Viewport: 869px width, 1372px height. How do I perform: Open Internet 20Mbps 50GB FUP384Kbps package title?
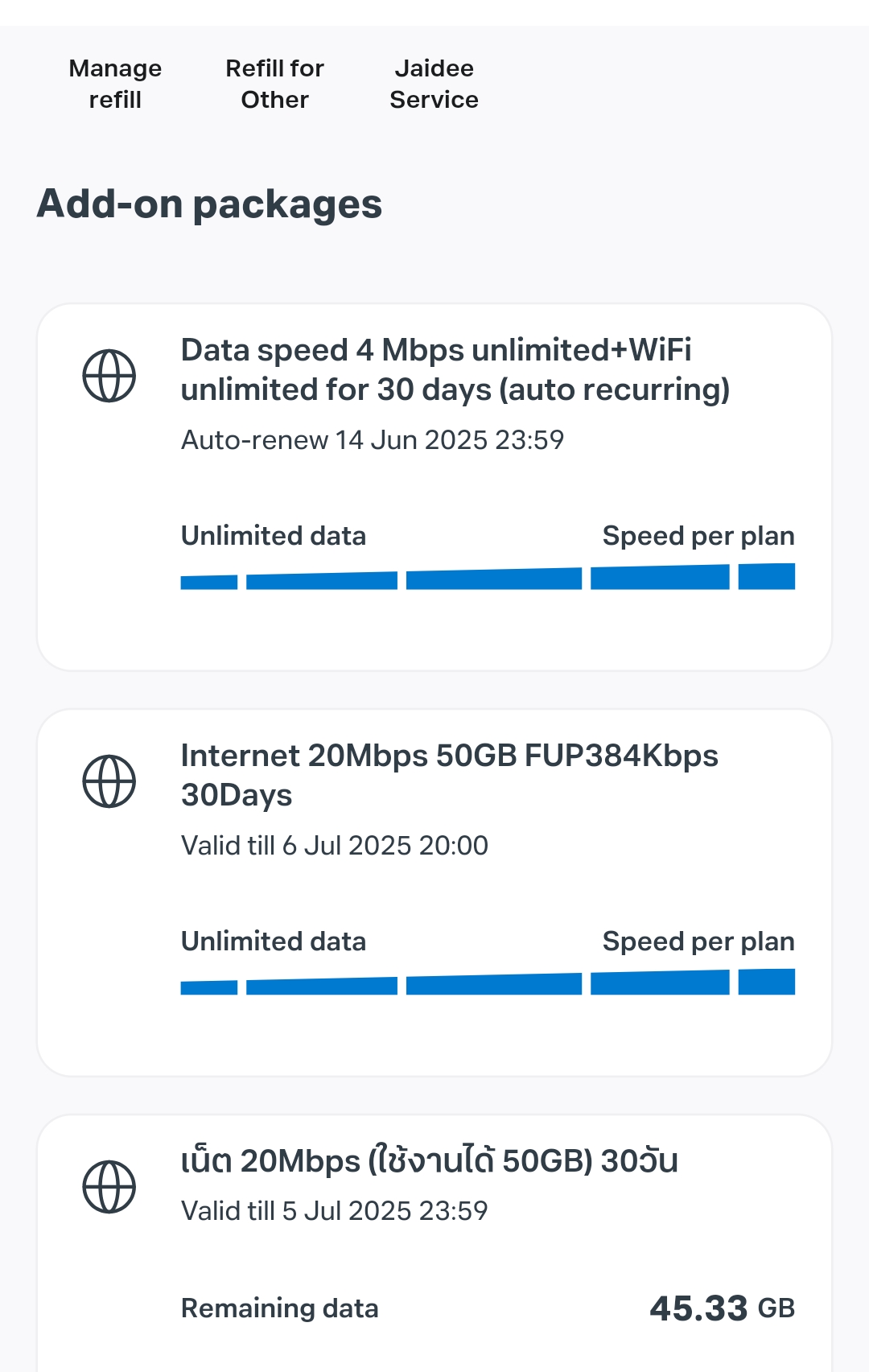coord(450,776)
